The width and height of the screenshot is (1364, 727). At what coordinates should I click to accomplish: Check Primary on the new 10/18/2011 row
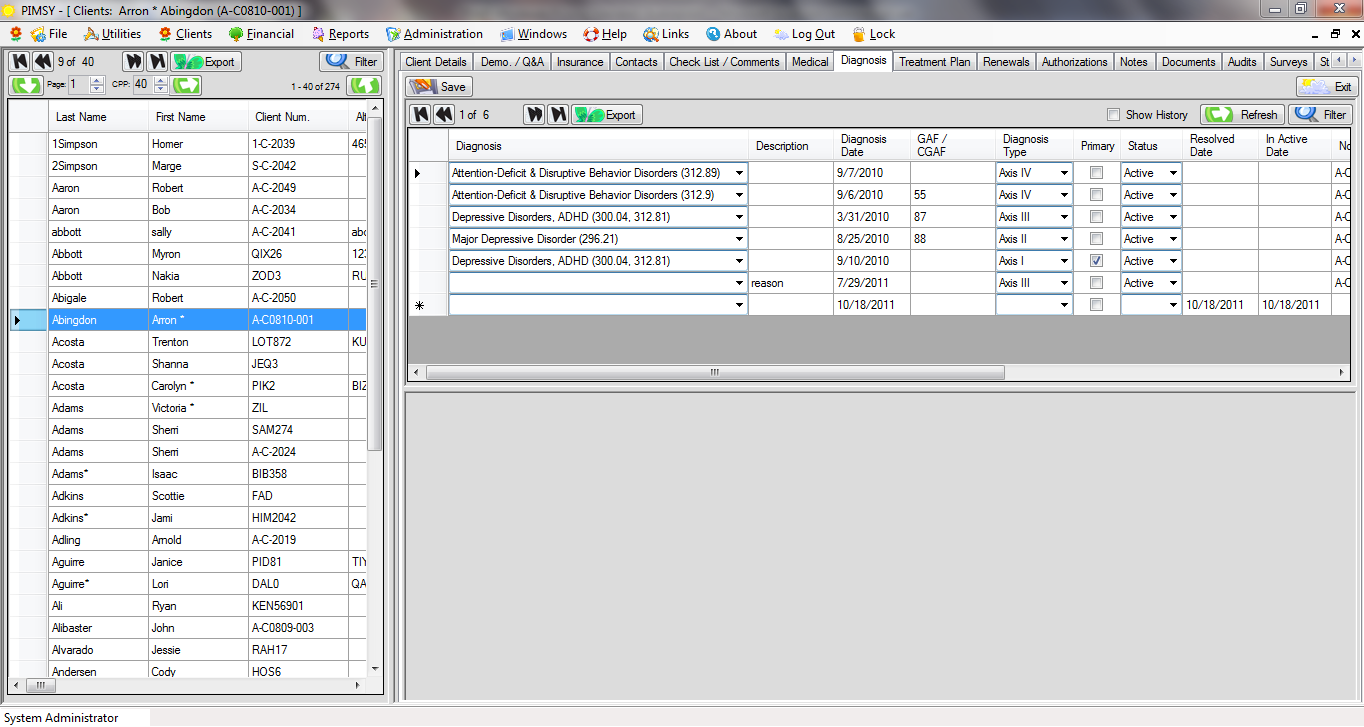[x=1096, y=304]
